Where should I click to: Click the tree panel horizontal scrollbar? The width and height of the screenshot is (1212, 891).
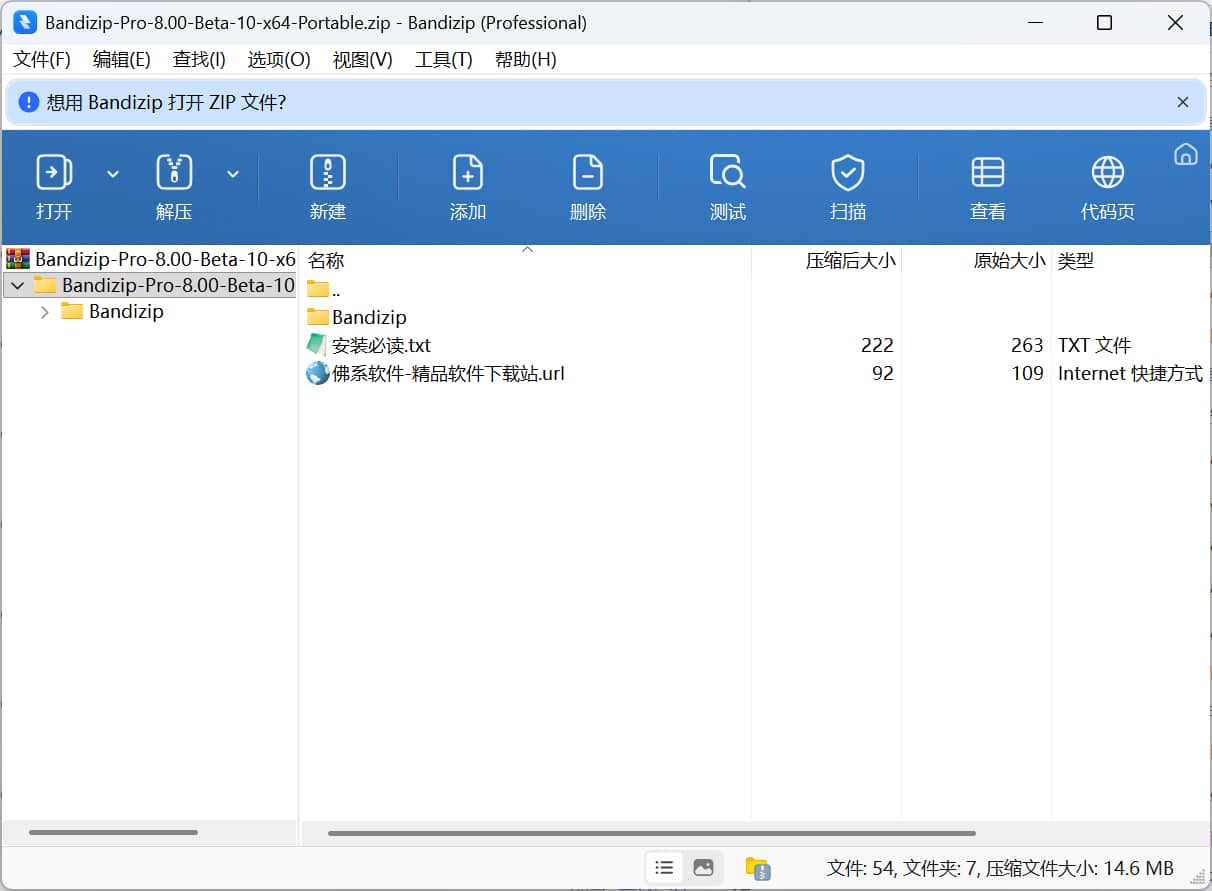pyautogui.click(x=113, y=832)
